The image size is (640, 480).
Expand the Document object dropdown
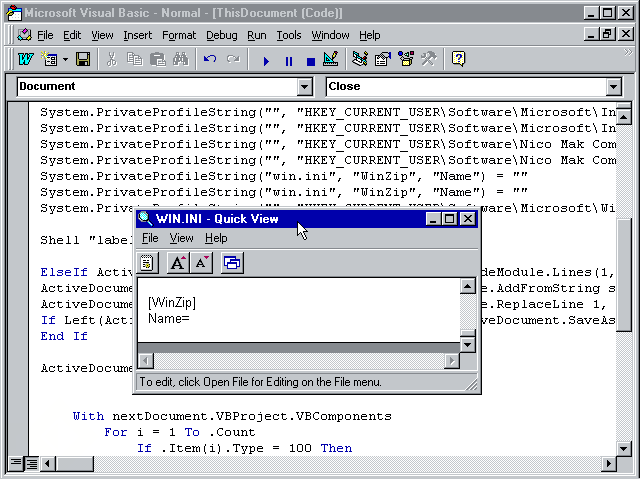pyautogui.click(x=304, y=87)
